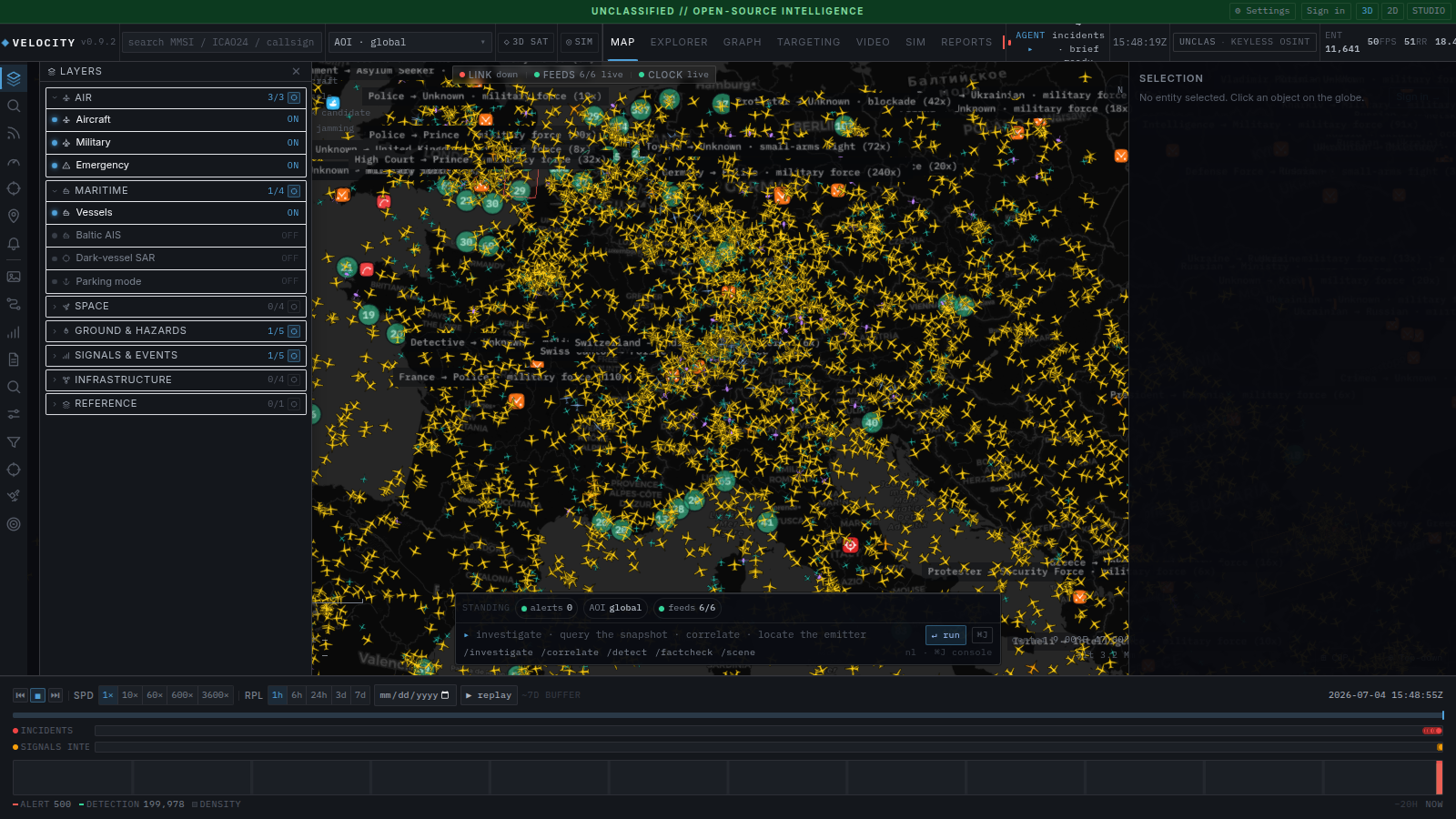Open the AOI global dropdown
This screenshot has height=819, width=1456.
(x=409, y=42)
